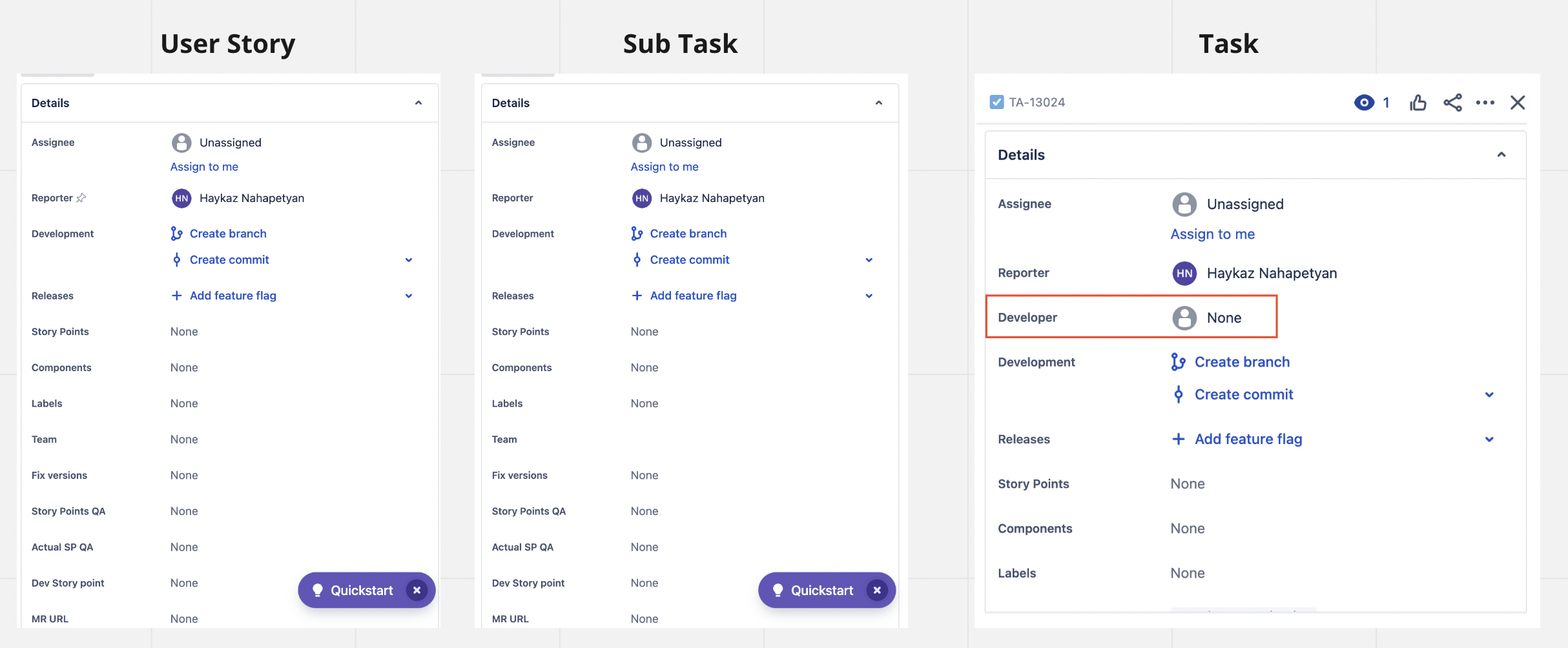Click Assign to me in Task panel
This screenshot has width=1568, height=648.
pos(1213,234)
